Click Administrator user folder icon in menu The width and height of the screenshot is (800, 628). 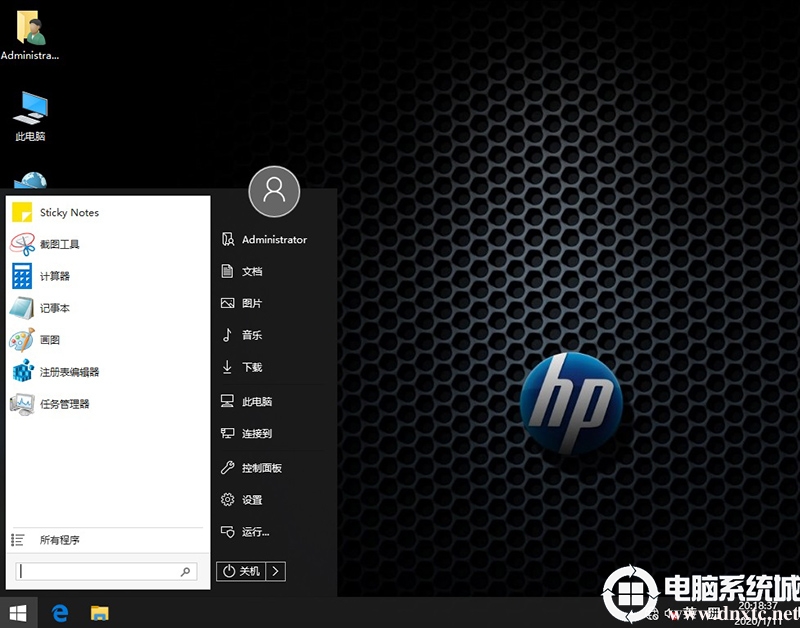coord(228,239)
